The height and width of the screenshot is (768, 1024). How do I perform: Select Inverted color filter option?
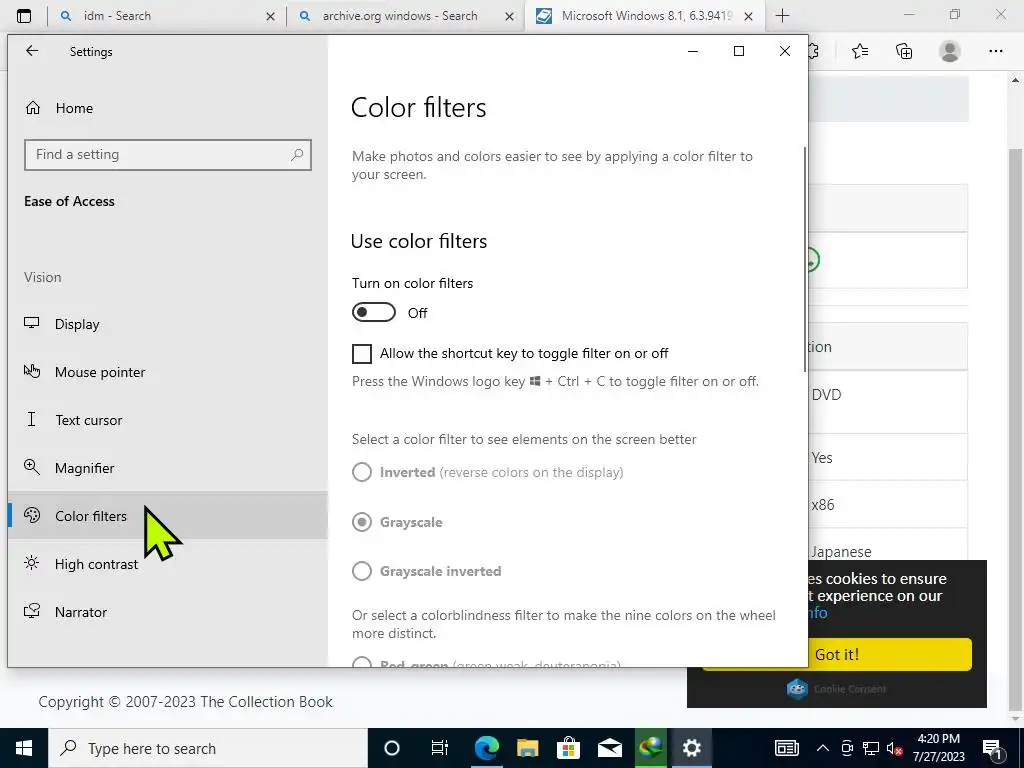[x=362, y=472]
